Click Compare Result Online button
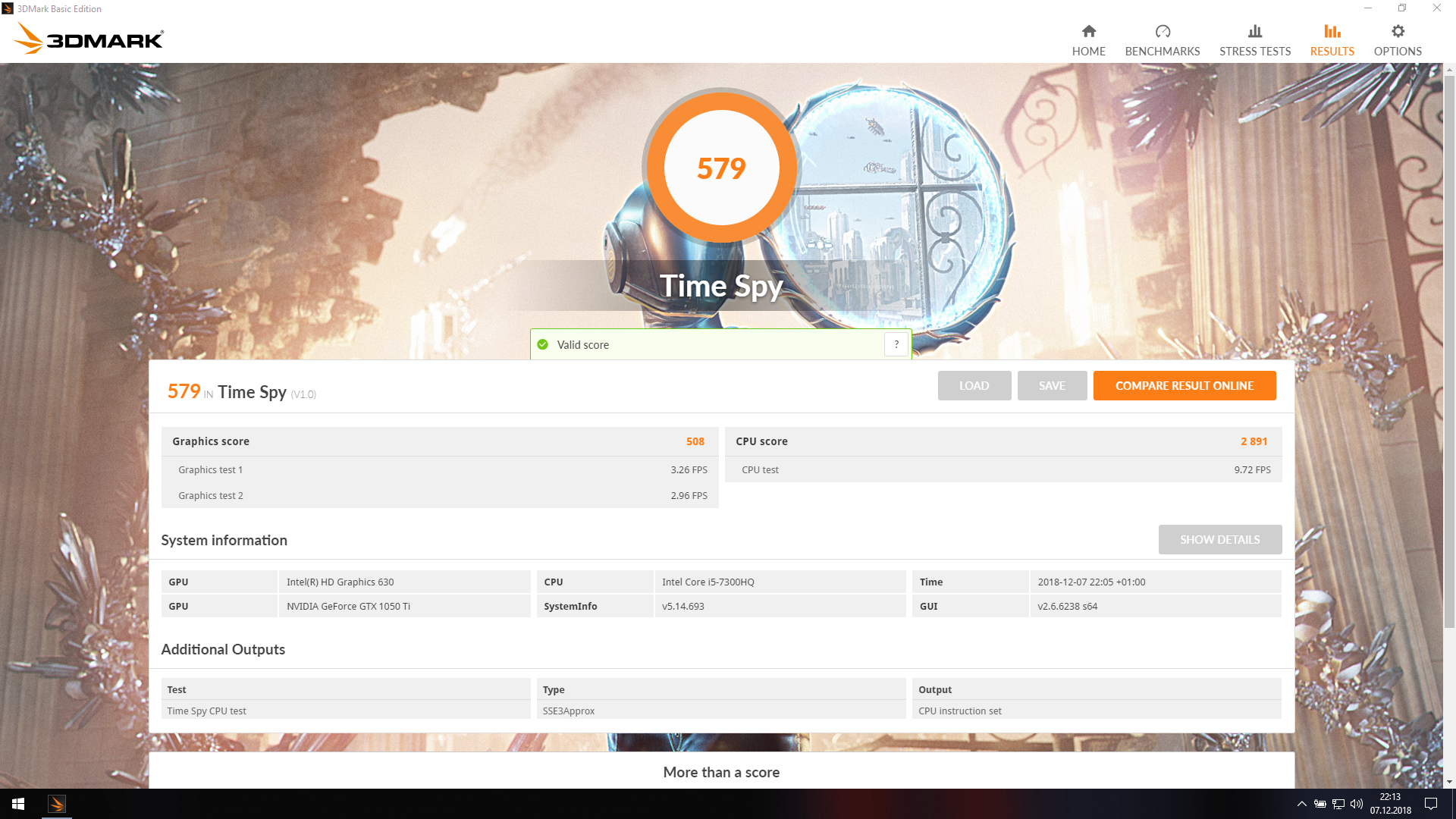1456x819 pixels. click(x=1184, y=385)
